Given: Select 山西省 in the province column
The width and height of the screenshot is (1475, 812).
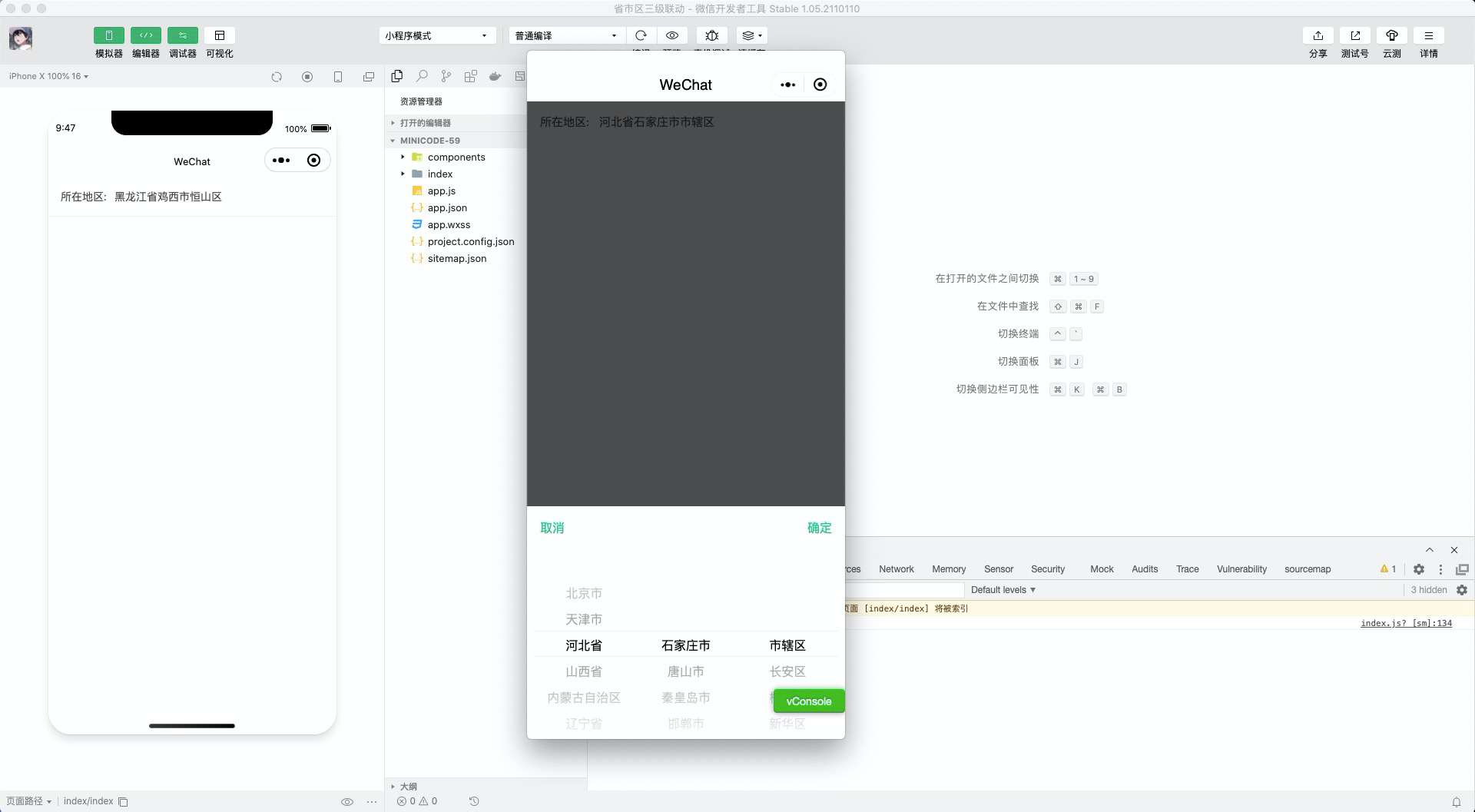Looking at the screenshot, I should click(x=584, y=671).
